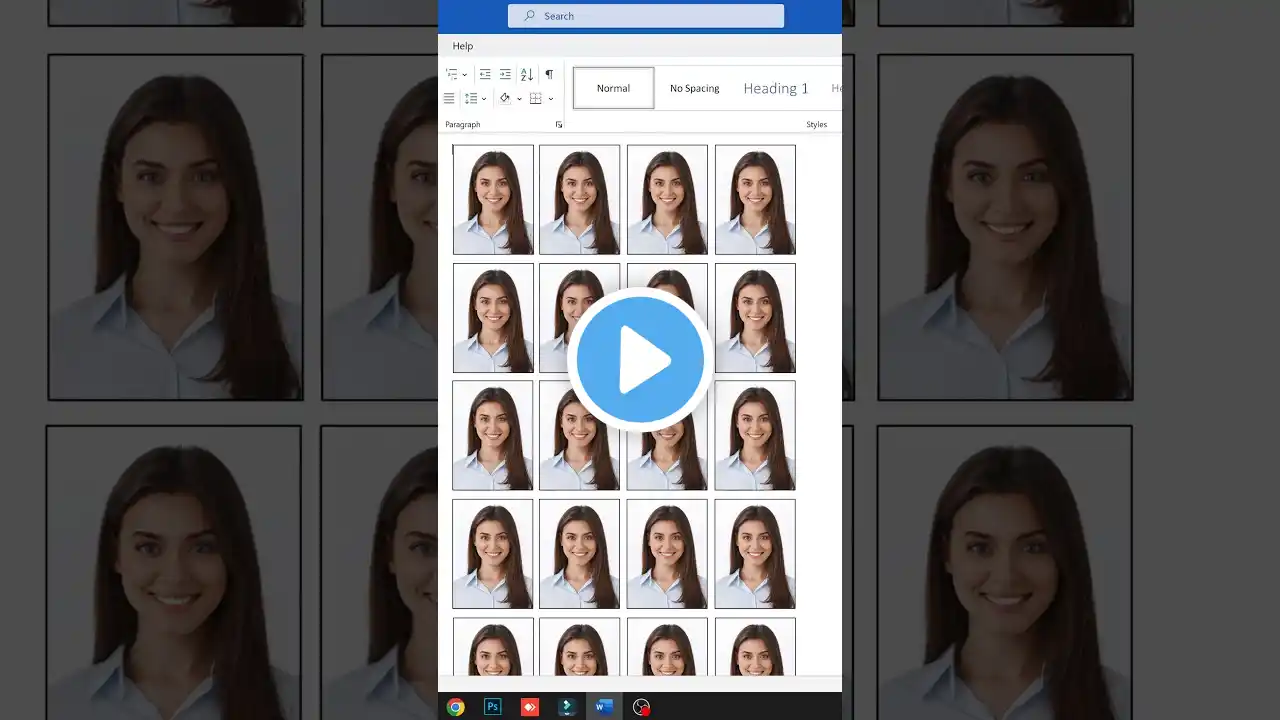Click the Word icon in the taskbar
The image size is (1280, 720).
(x=604, y=707)
